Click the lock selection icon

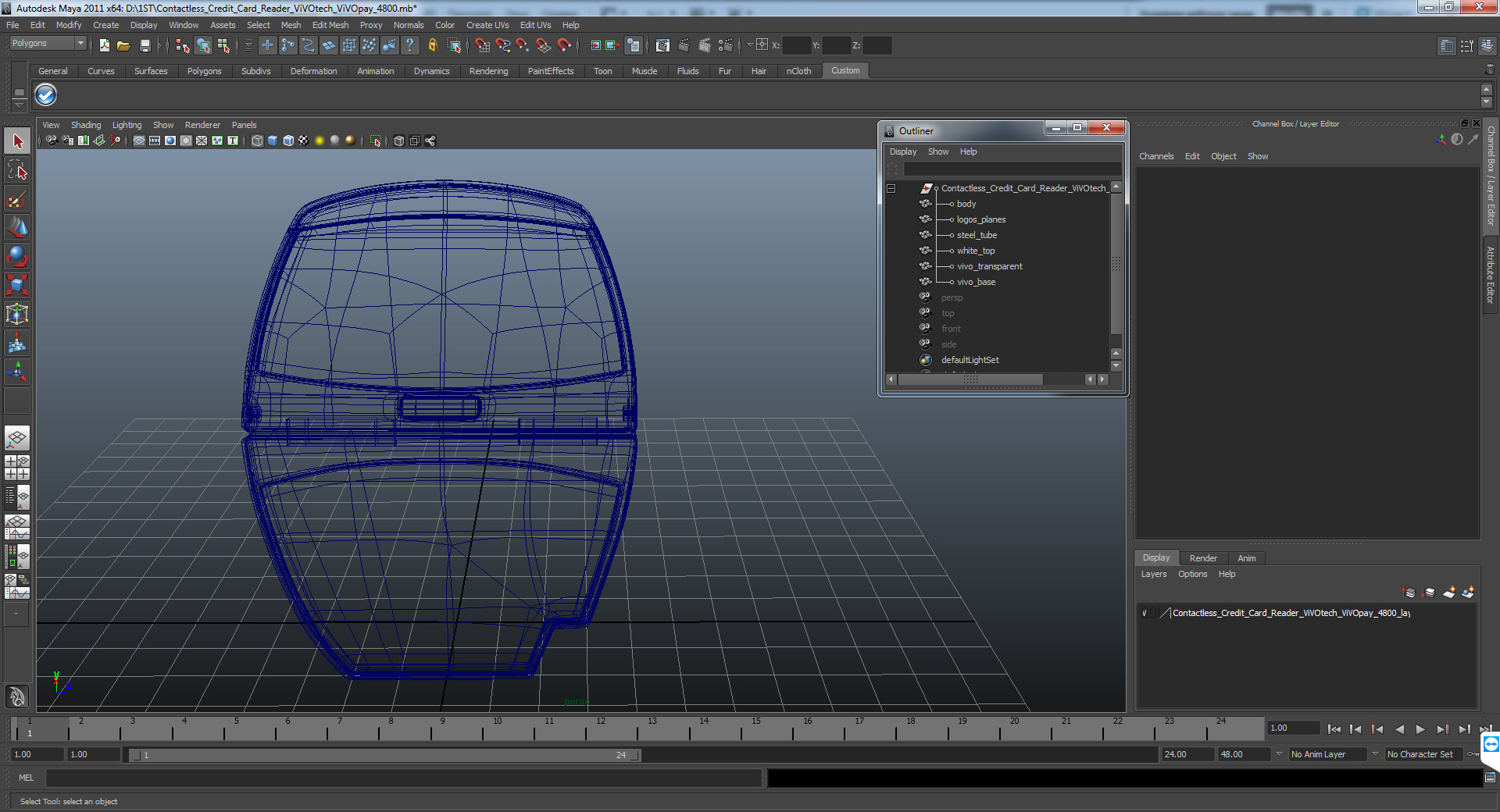pyautogui.click(x=432, y=45)
